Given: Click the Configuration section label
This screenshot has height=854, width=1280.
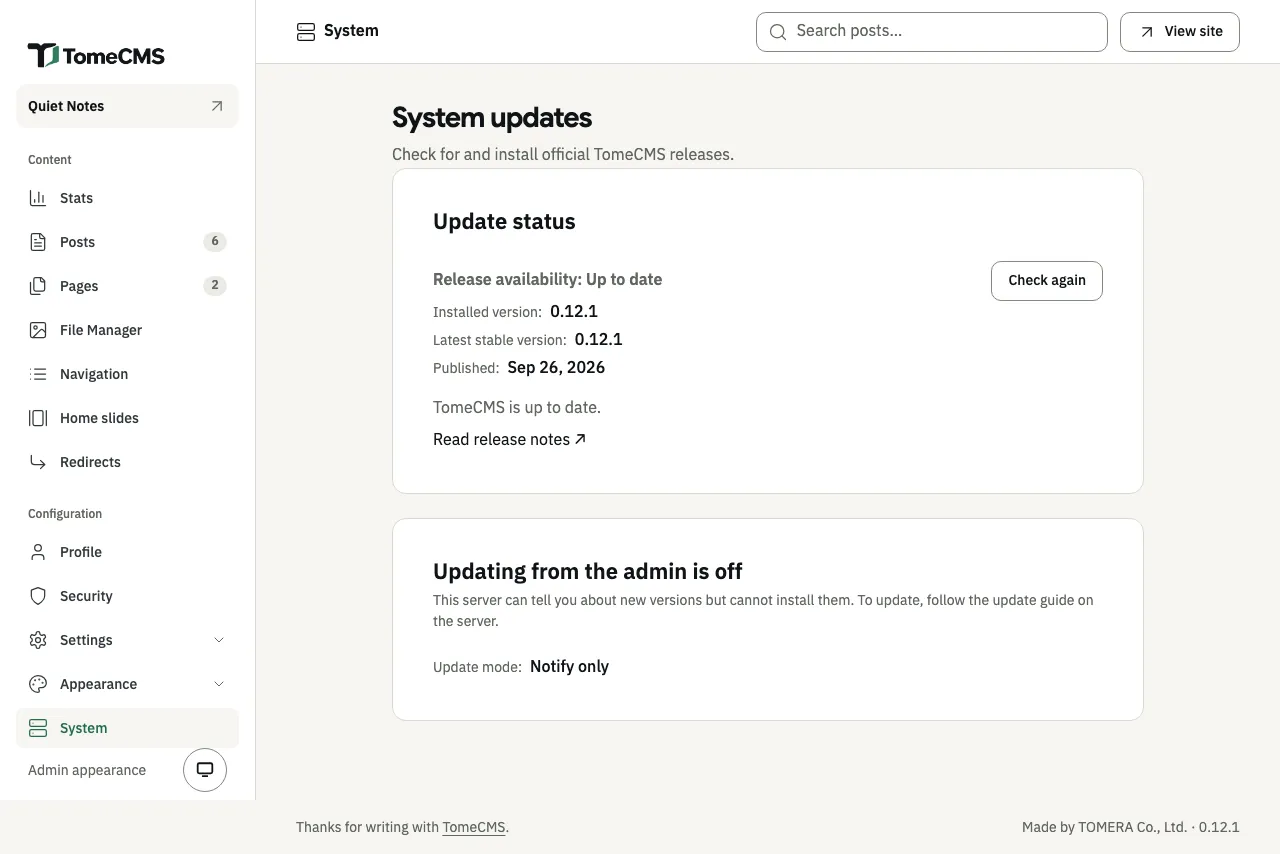Looking at the screenshot, I should [x=65, y=514].
